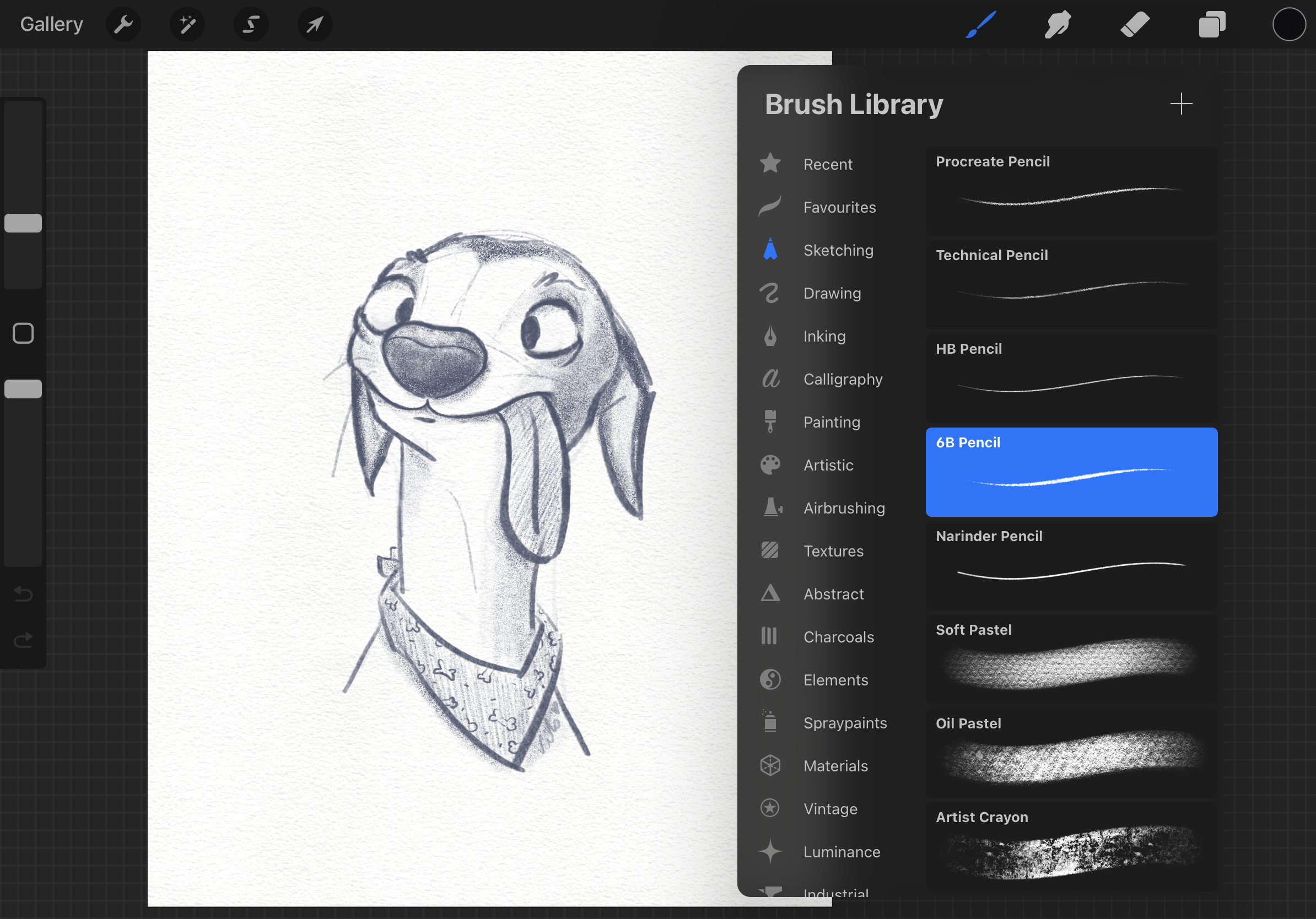Choose the HB Pencil brush
1316x919 pixels.
click(1071, 378)
